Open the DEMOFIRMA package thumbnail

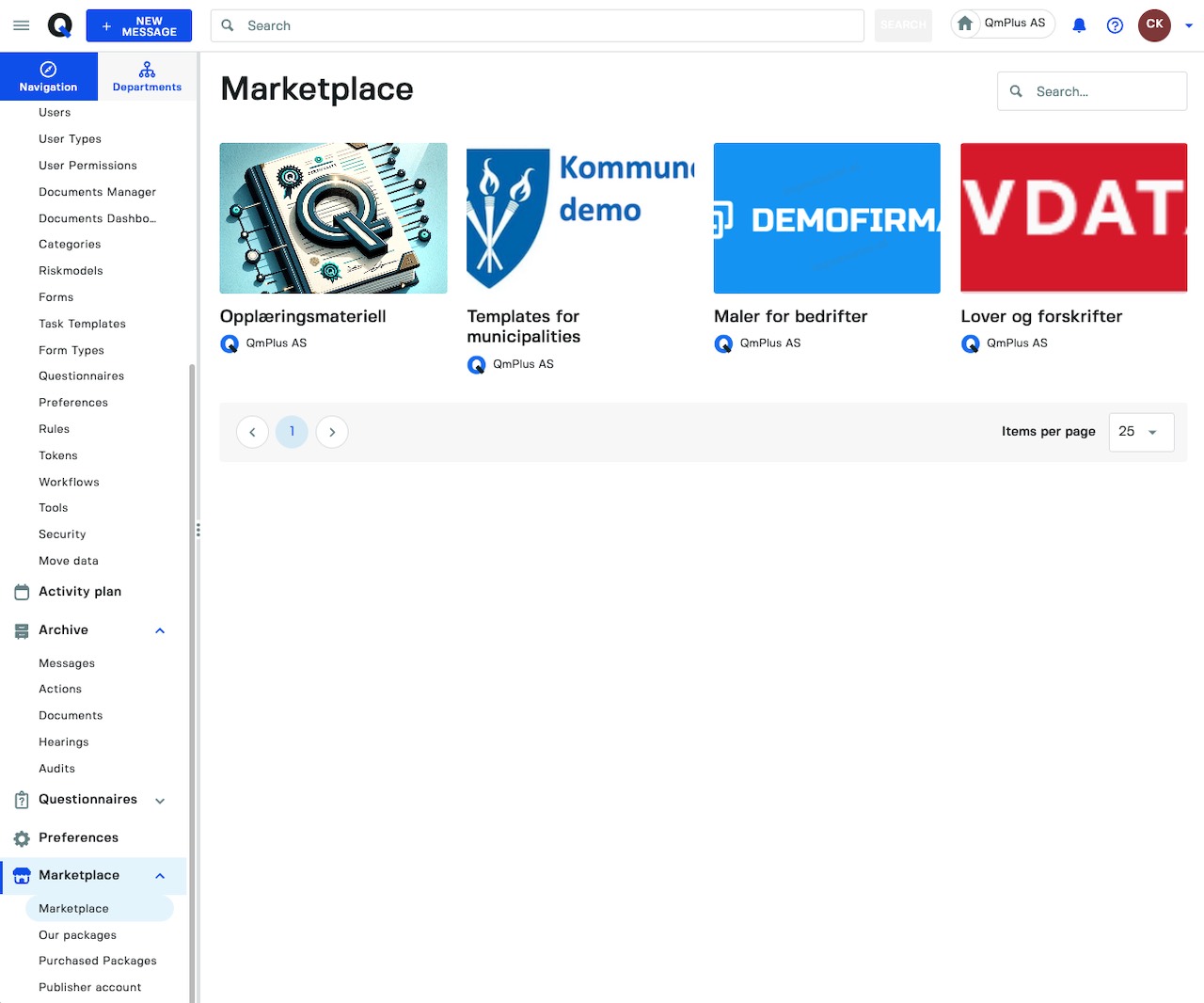pos(827,218)
